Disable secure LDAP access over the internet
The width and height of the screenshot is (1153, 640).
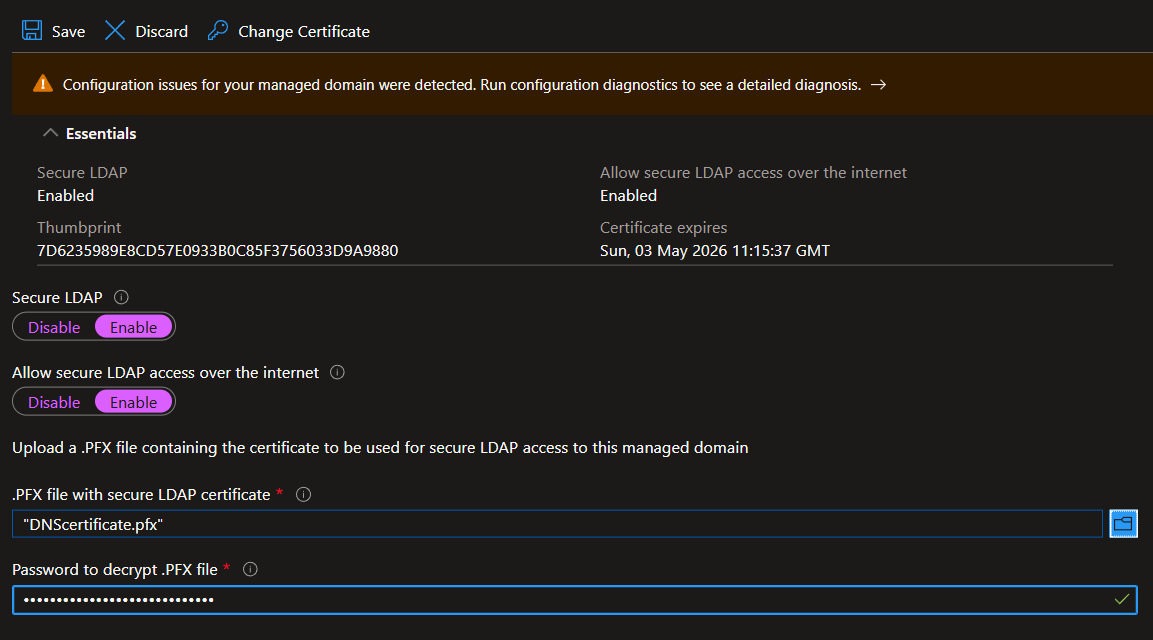tap(54, 402)
